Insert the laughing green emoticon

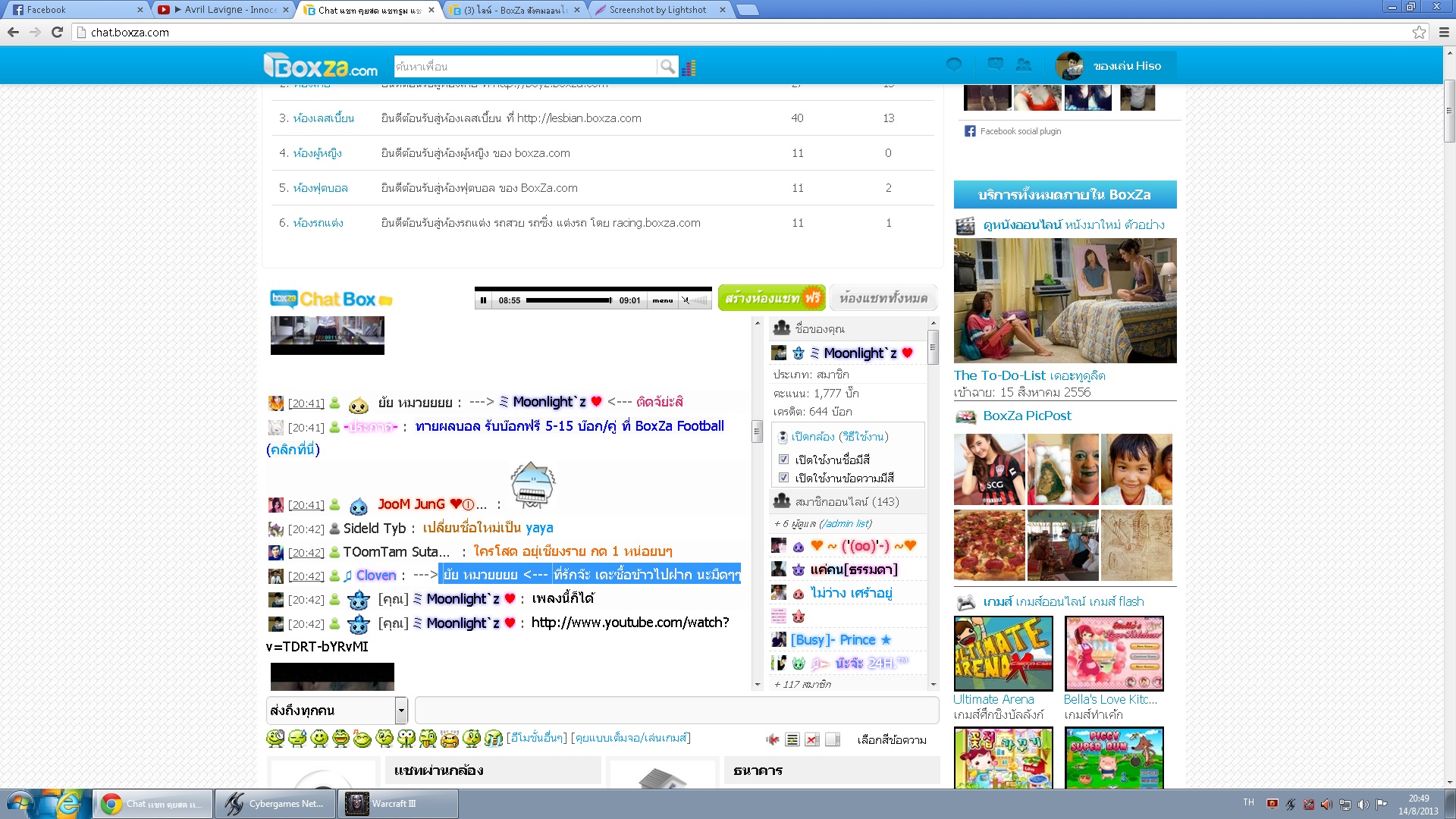pos(340,738)
